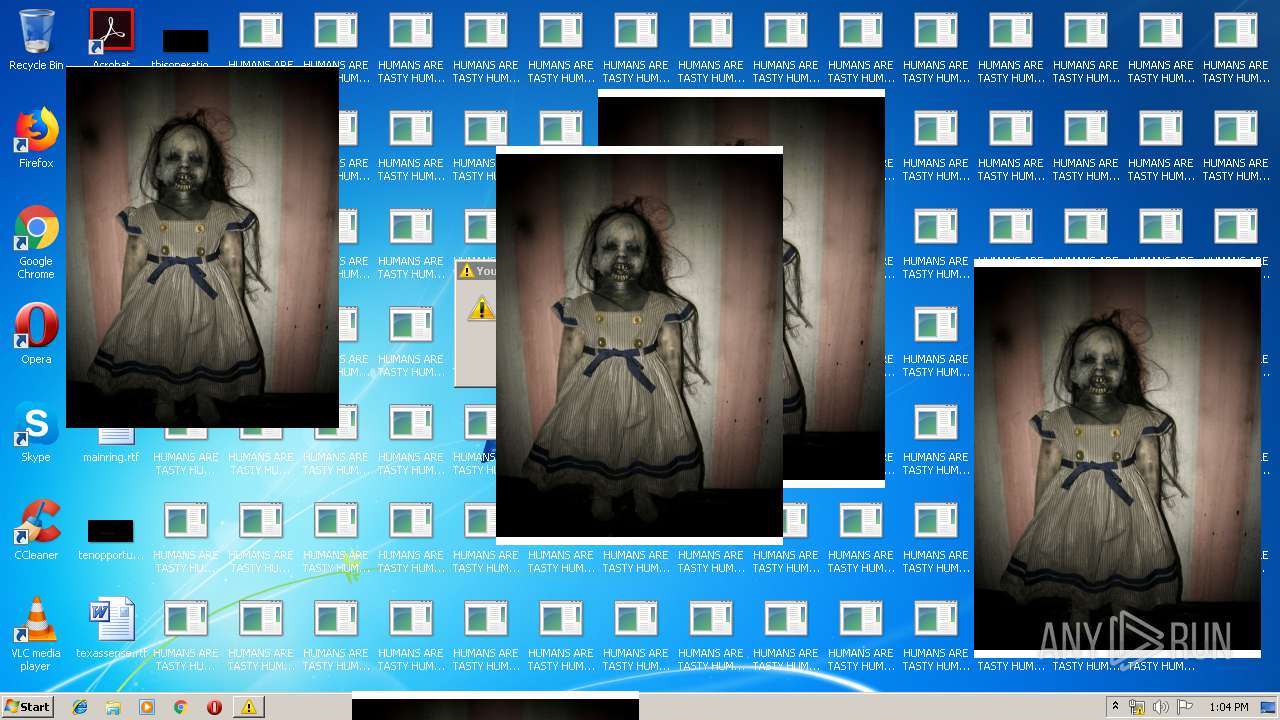This screenshot has width=1280, height=720.
Task: Open the Google Chrome desktop shortcut
Action: [36, 243]
